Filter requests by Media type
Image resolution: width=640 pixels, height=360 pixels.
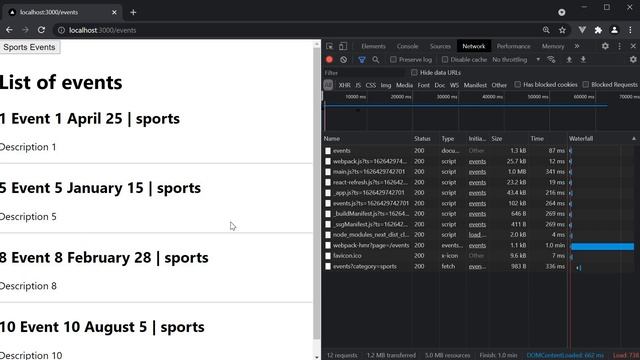[x=404, y=85]
